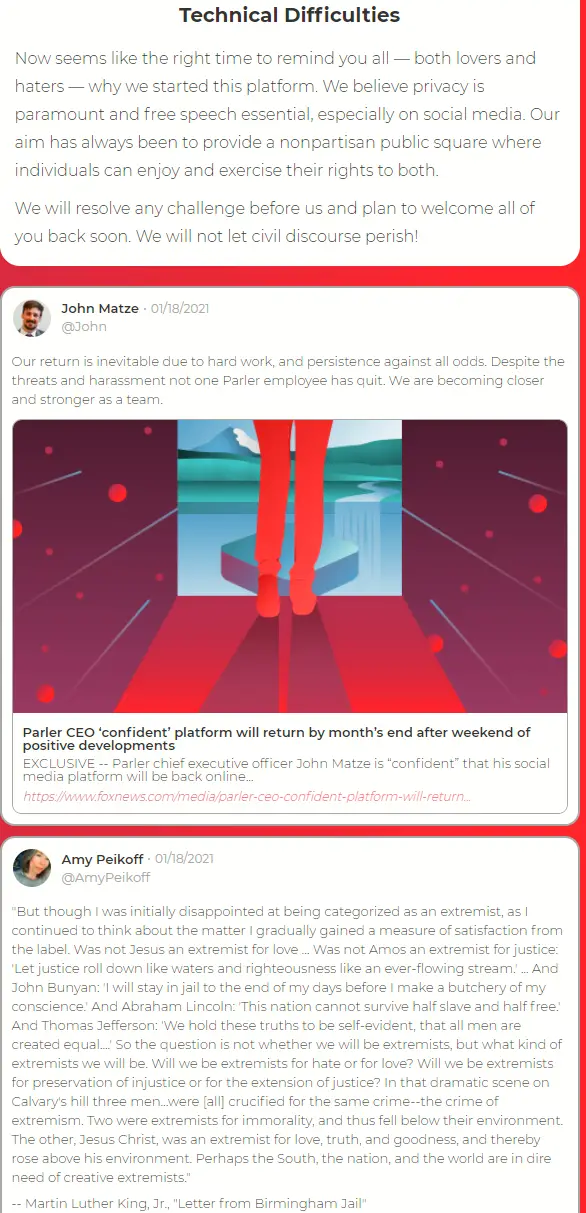Viewport: 586px width, 1213px height.
Task: Click the 01/18/2021 date on Amy Peikoff's post
Action: pyautogui.click(x=184, y=859)
